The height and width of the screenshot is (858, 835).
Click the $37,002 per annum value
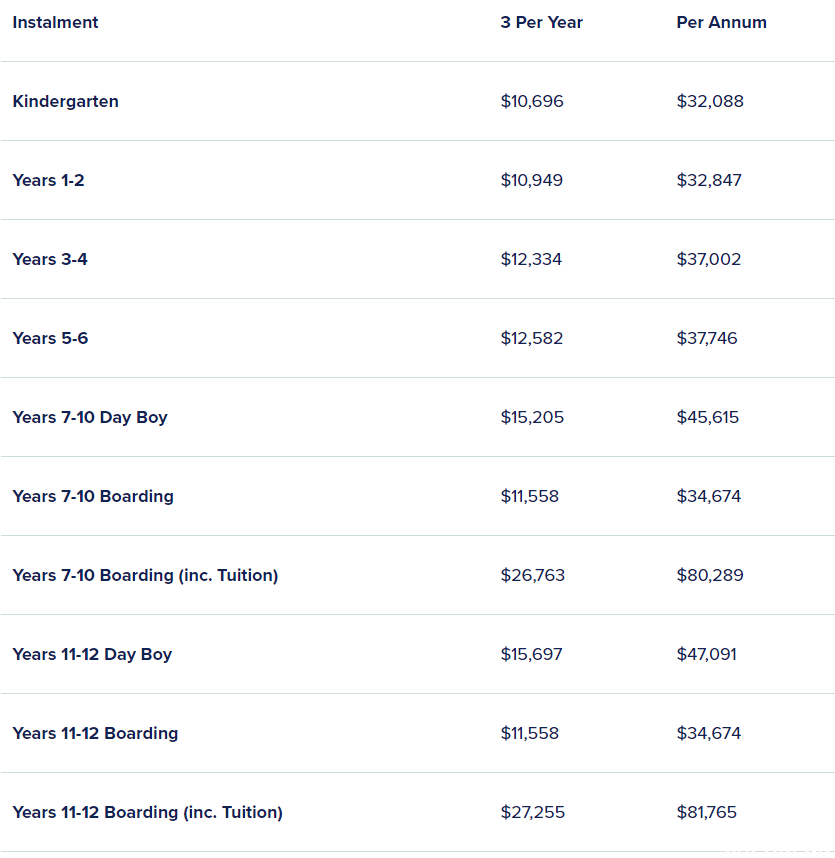[x=709, y=259]
